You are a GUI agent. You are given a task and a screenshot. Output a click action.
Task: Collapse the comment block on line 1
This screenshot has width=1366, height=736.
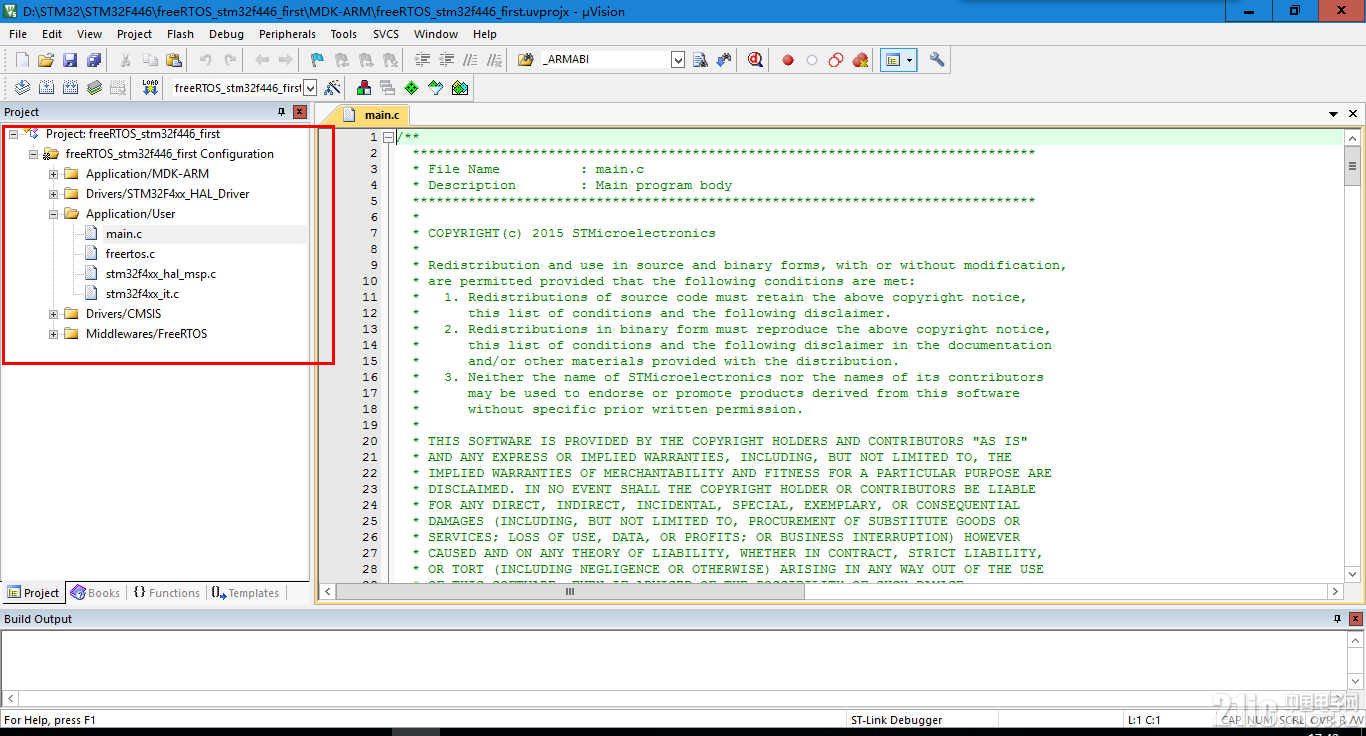coord(389,137)
